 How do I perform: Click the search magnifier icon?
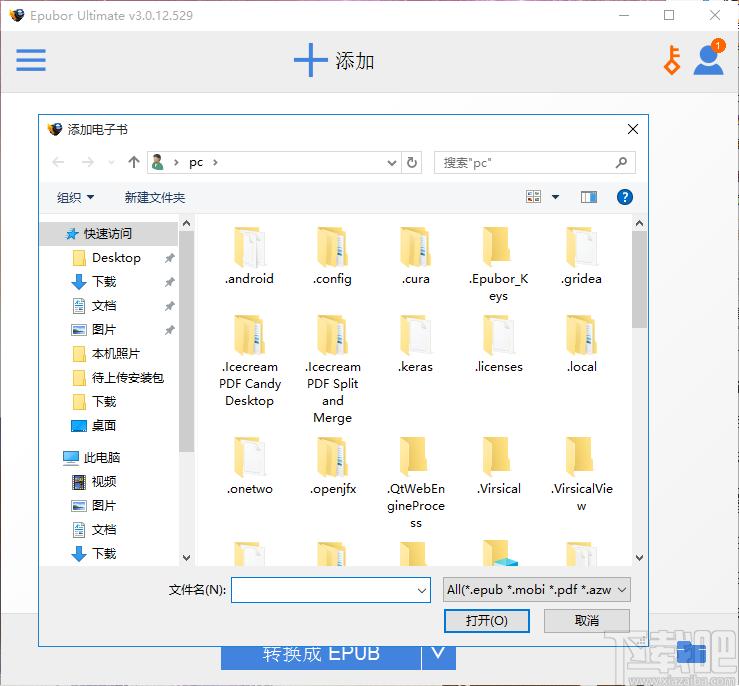(x=621, y=163)
